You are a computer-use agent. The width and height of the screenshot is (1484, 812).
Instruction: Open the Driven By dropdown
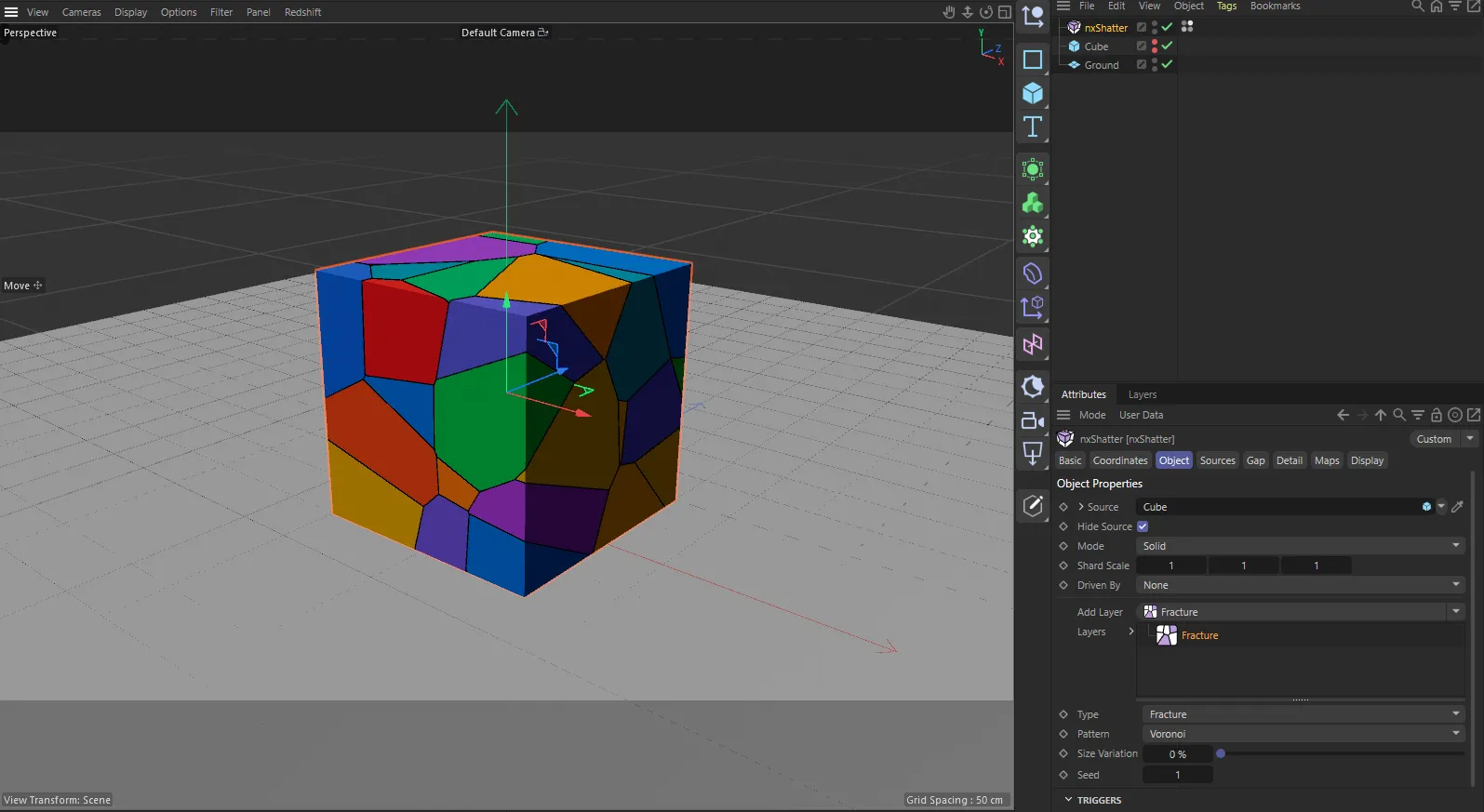[1301, 585]
